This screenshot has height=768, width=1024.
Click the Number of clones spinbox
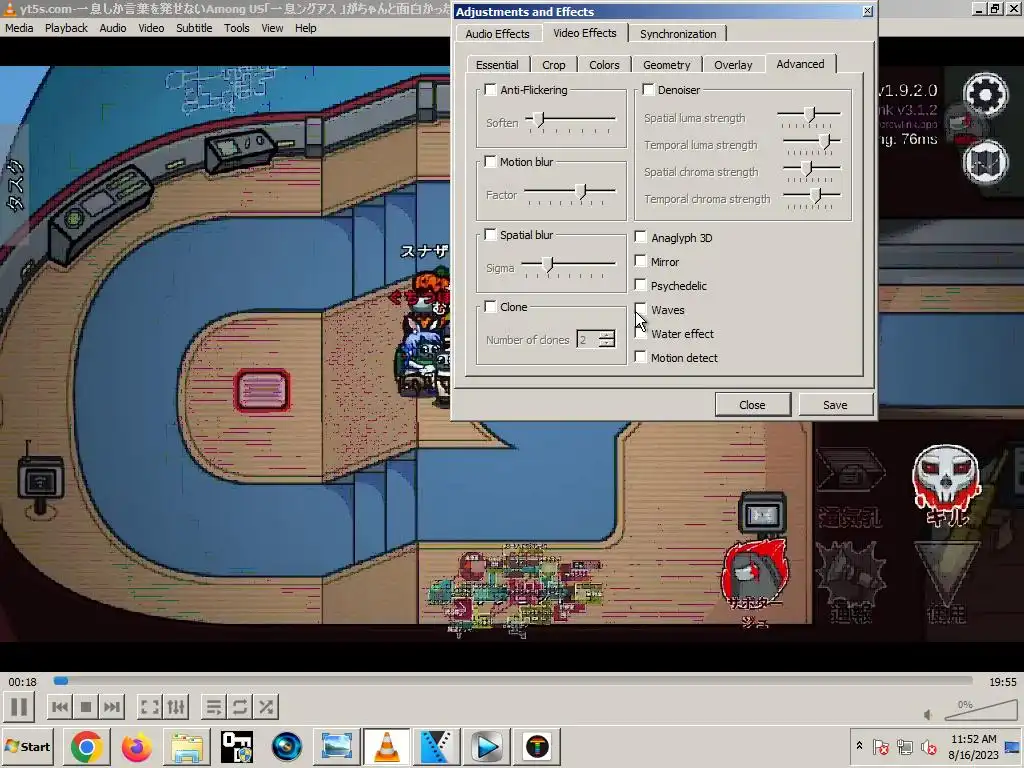(x=596, y=339)
